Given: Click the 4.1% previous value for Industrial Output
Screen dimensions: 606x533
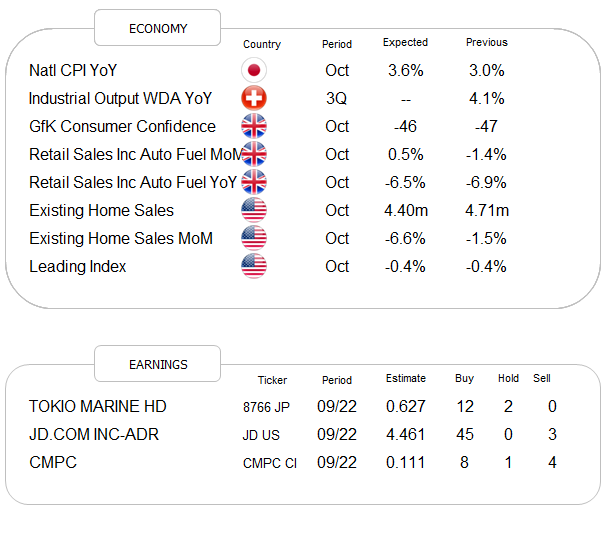Looking at the screenshot, I should tap(487, 99).
